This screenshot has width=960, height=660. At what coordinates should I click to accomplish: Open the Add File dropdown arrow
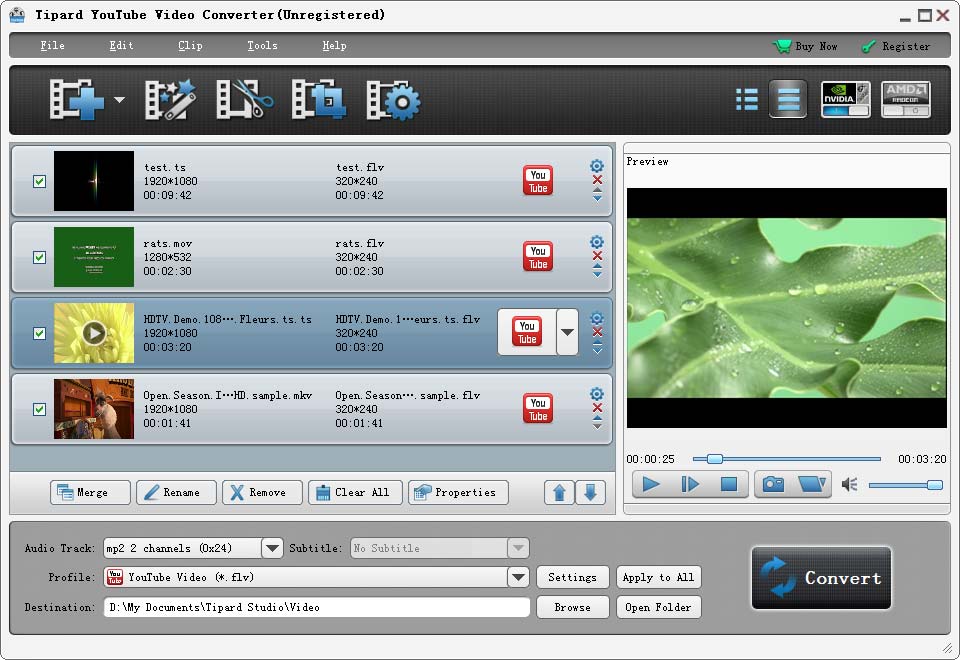(x=119, y=100)
